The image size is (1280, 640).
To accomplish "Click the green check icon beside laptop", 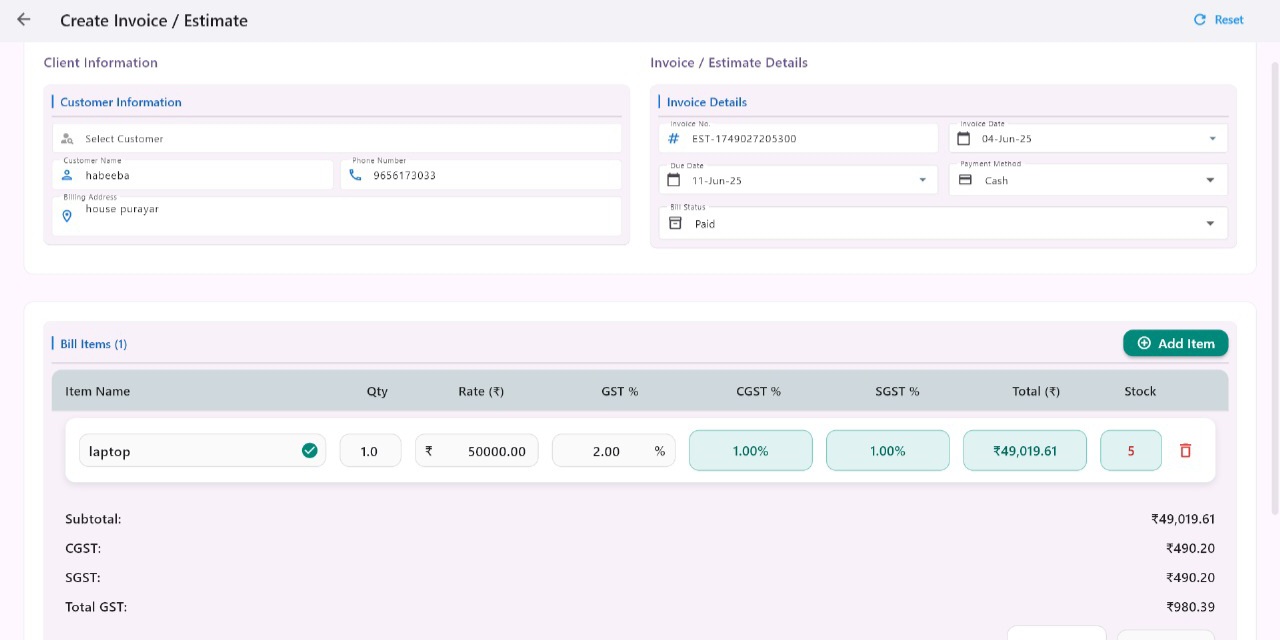I will coord(310,451).
